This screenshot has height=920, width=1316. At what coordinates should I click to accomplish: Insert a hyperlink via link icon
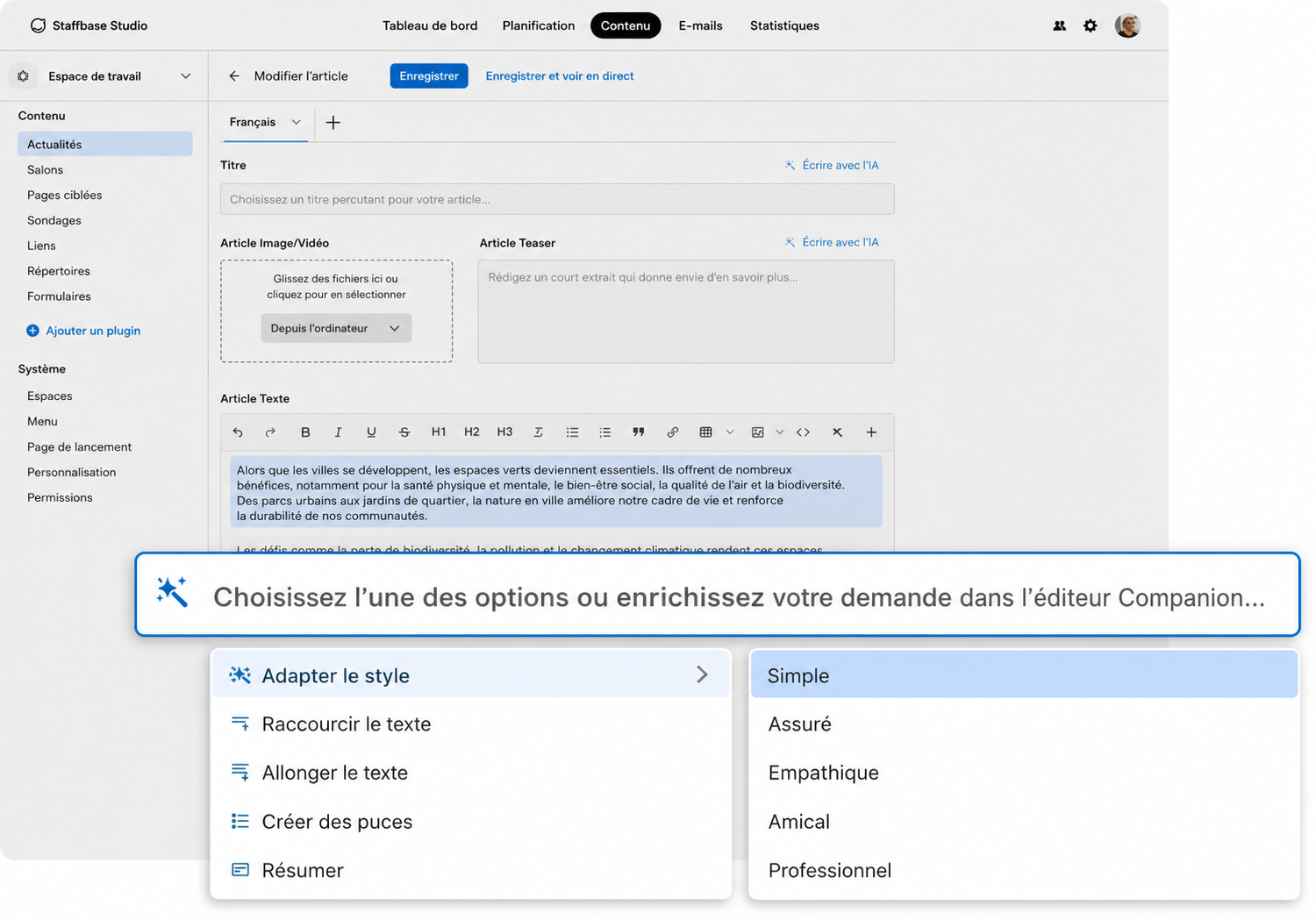click(x=673, y=432)
